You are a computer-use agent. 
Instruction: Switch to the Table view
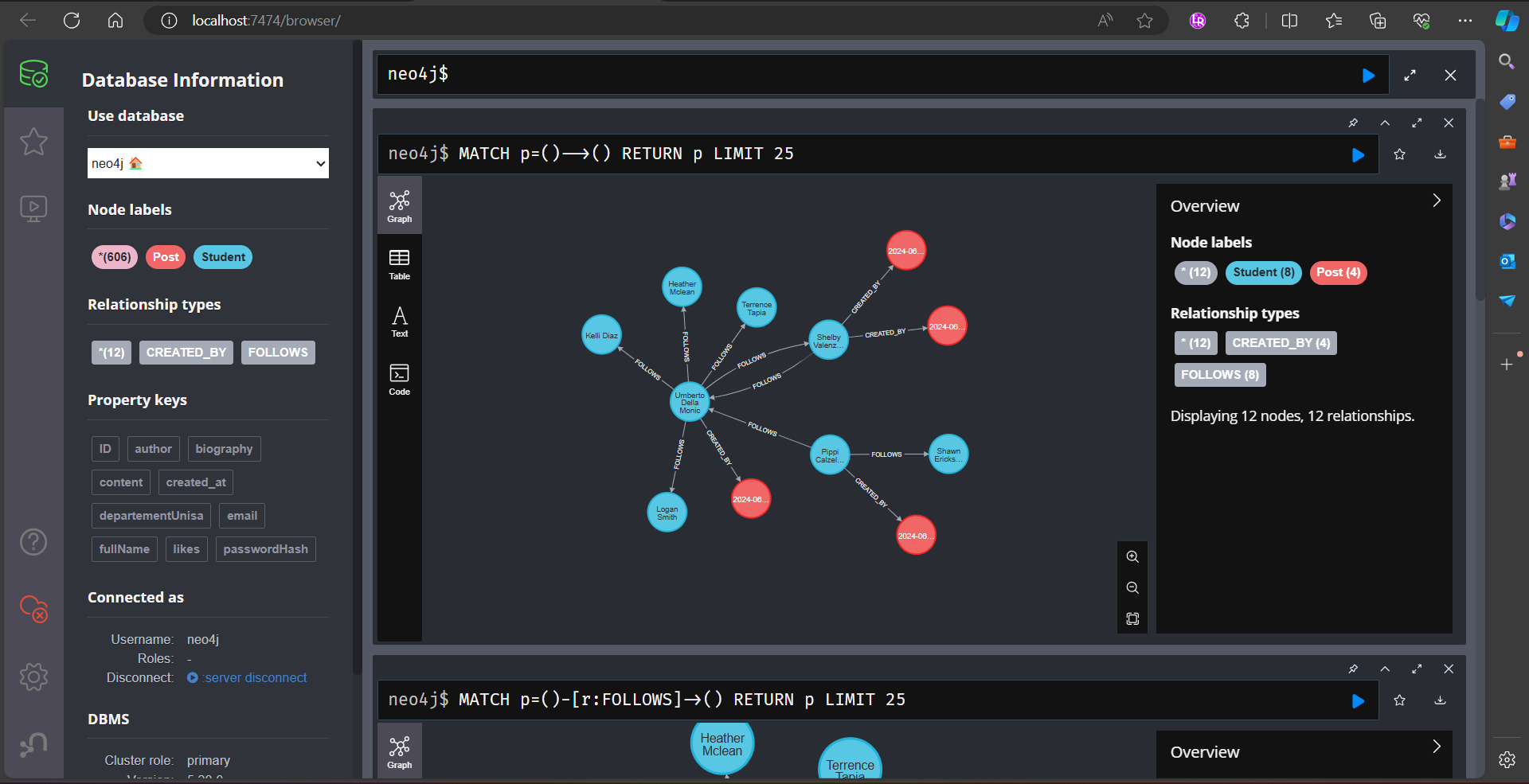pyautogui.click(x=399, y=264)
